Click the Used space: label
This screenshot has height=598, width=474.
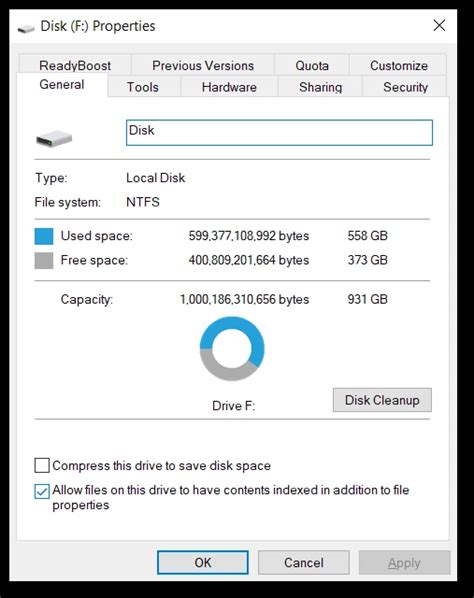pyautogui.click(x=96, y=236)
